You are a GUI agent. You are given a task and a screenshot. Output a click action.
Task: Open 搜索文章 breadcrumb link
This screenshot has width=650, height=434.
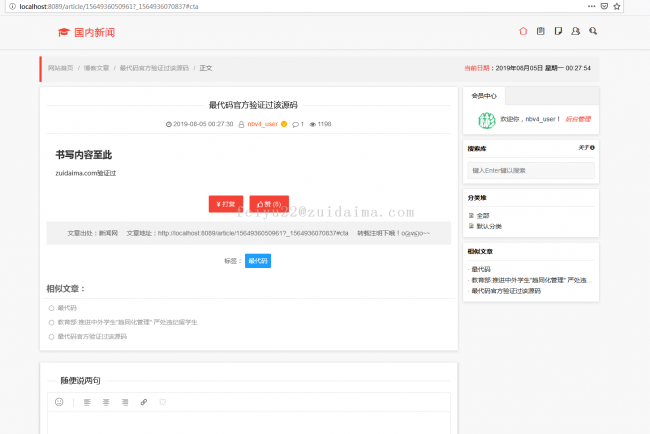coord(97,68)
